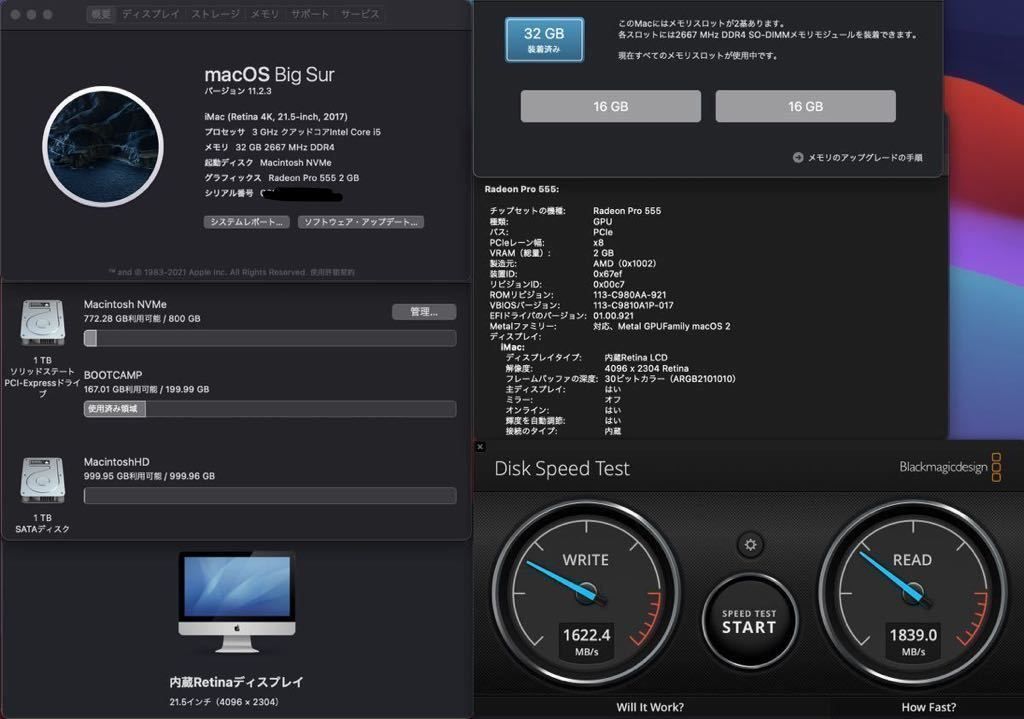Click the システムレポート... button
This screenshot has height=719, width=1024.
tap(246, 222)
